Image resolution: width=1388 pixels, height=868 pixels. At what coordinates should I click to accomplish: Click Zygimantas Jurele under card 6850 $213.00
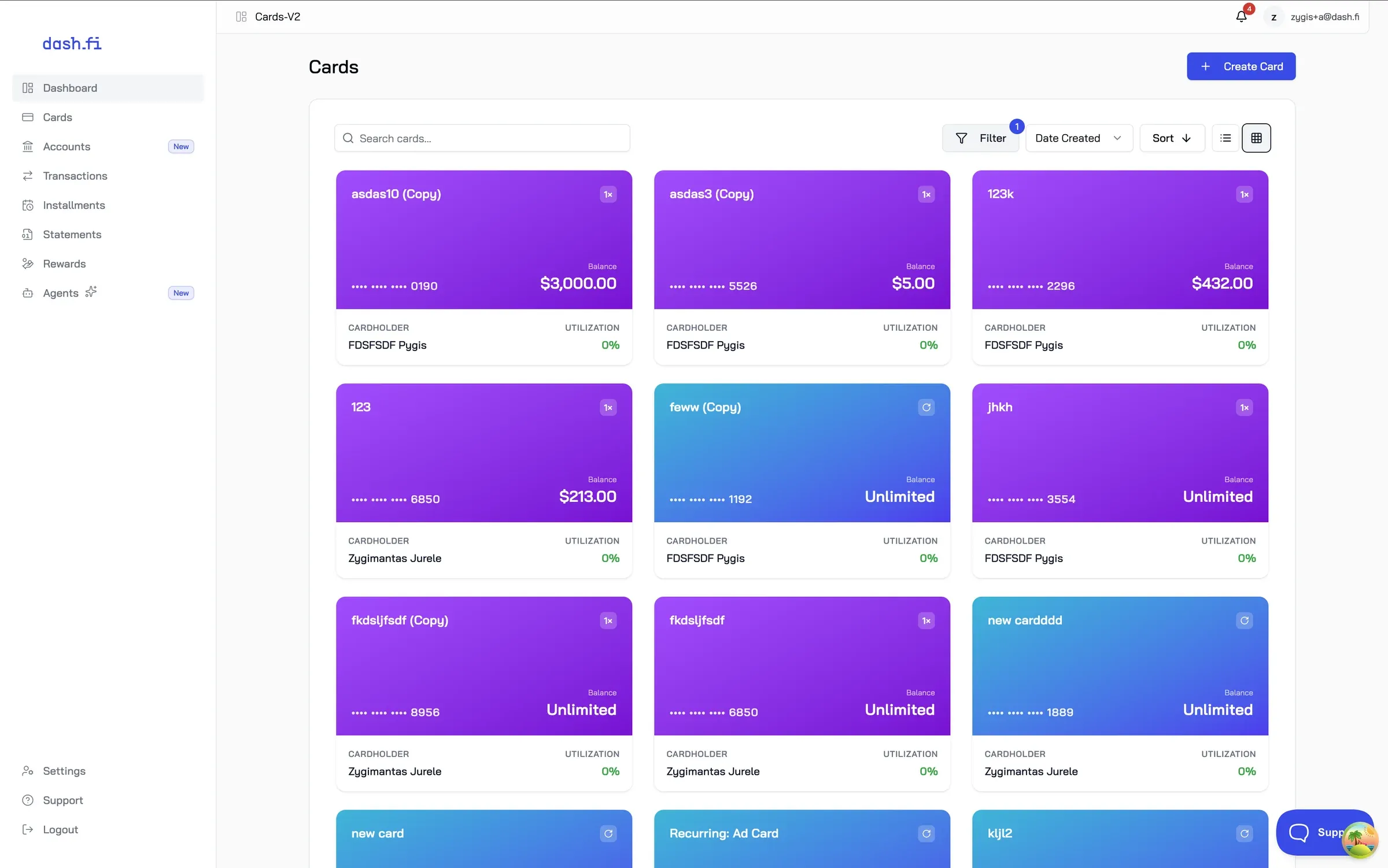[394, 559]
